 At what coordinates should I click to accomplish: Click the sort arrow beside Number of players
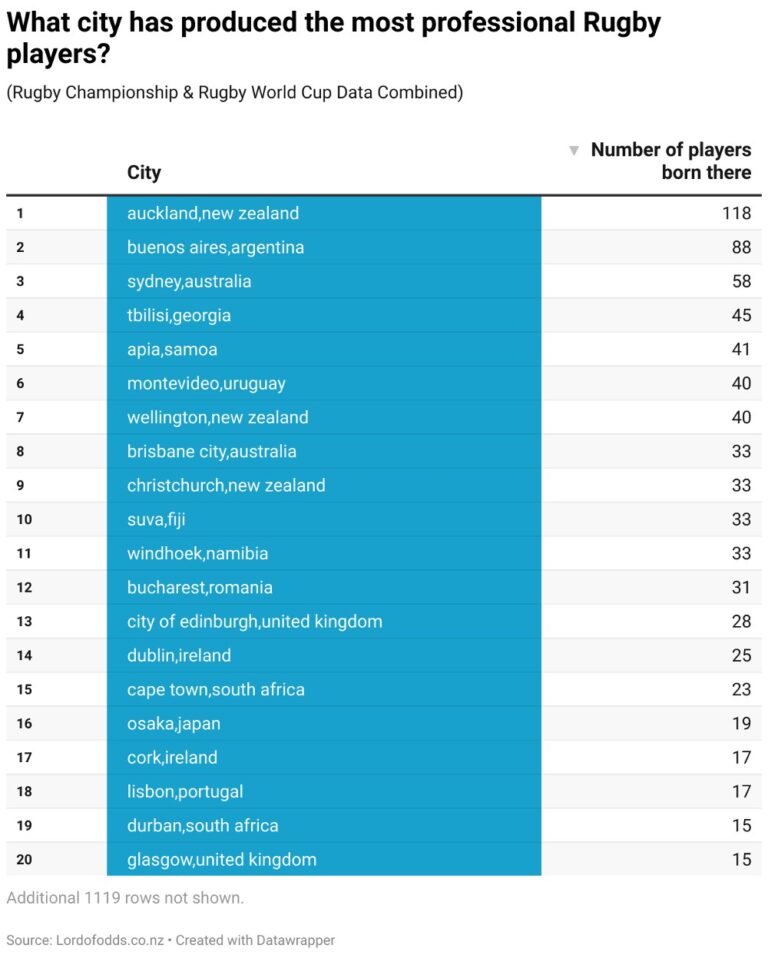(574, 150)
